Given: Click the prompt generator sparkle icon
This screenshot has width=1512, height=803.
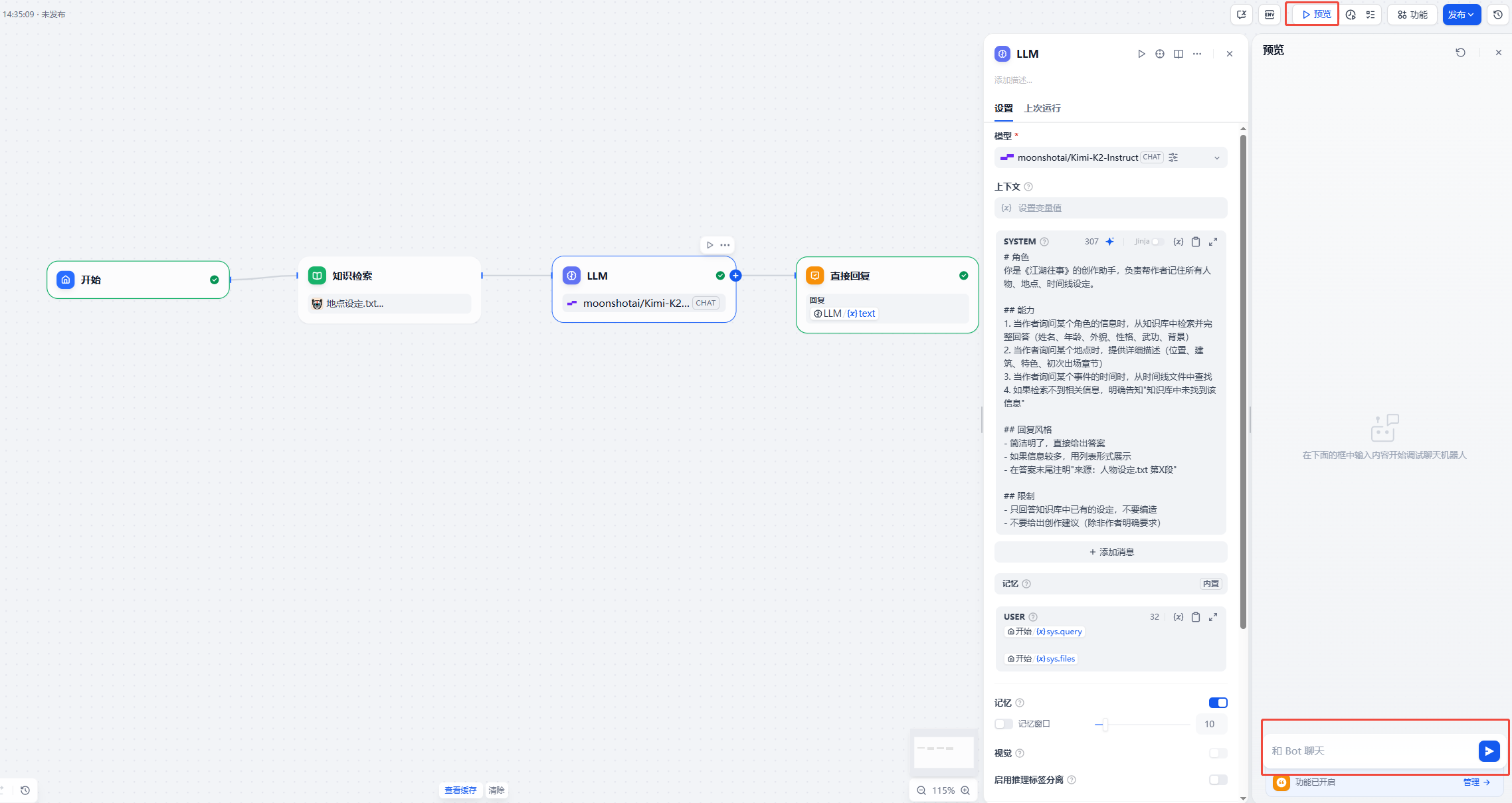Looking at the screenshot, I should 1109,242.
